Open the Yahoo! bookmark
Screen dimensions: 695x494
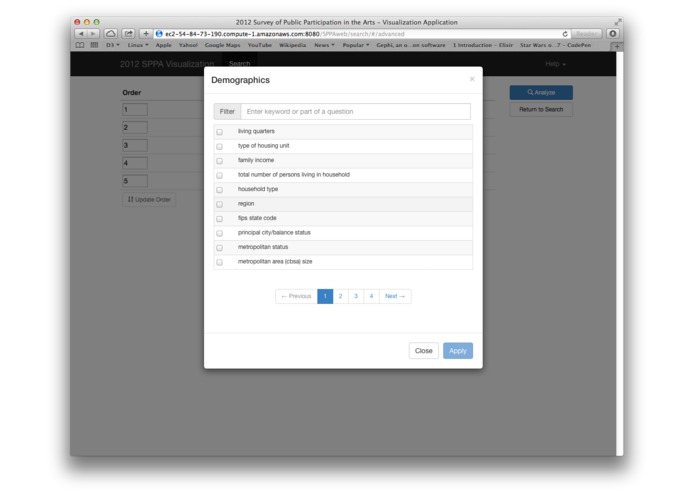point(188,45)
